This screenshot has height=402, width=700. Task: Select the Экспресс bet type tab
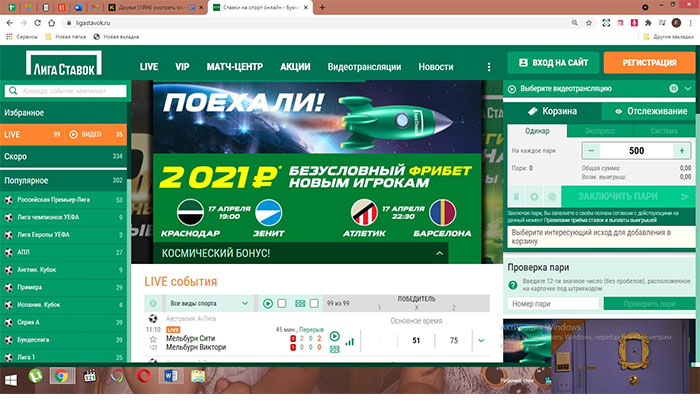pyautogui.click(x=600, y=131)
